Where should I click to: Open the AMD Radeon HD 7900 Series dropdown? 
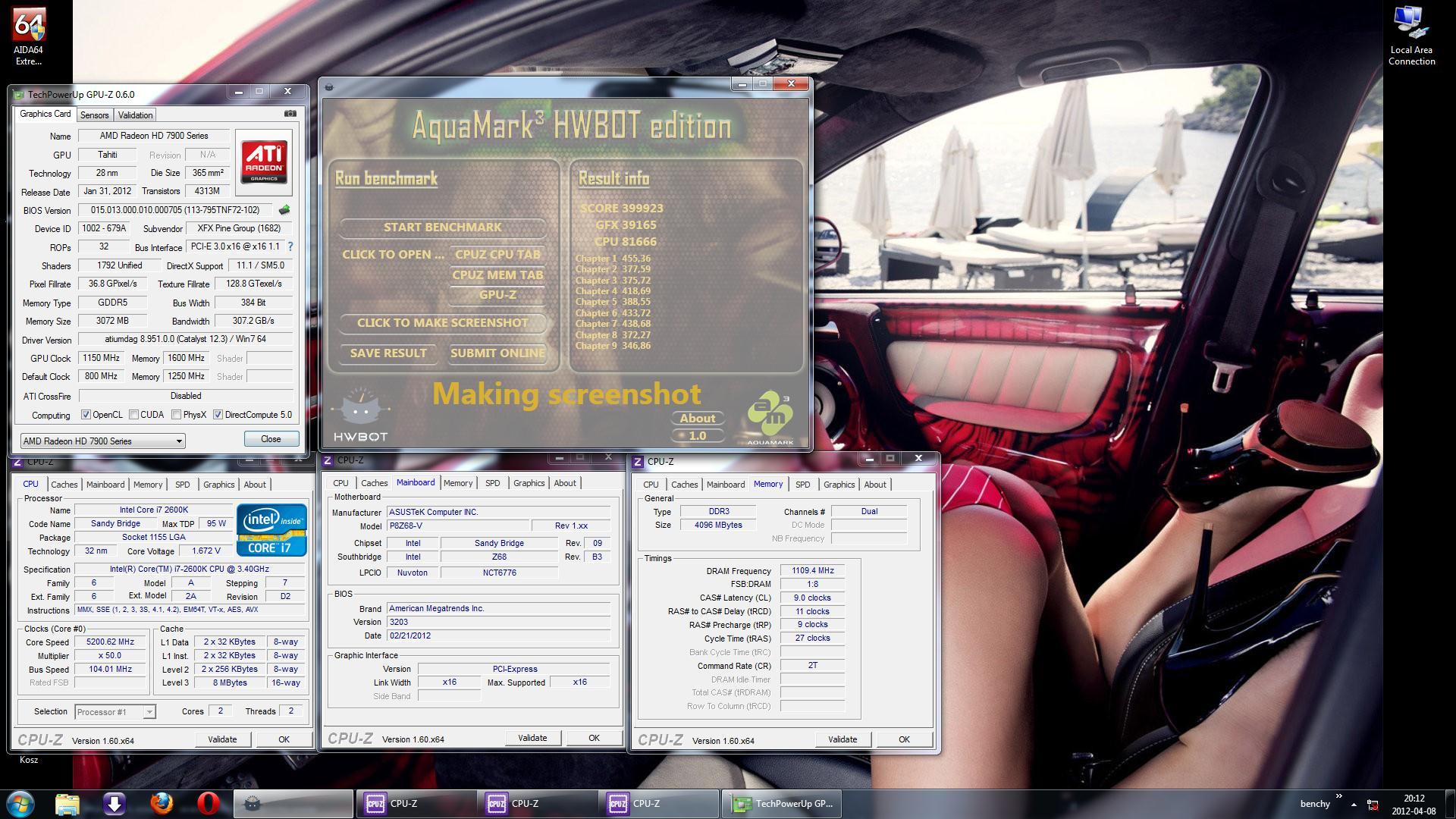pos(102,441)
